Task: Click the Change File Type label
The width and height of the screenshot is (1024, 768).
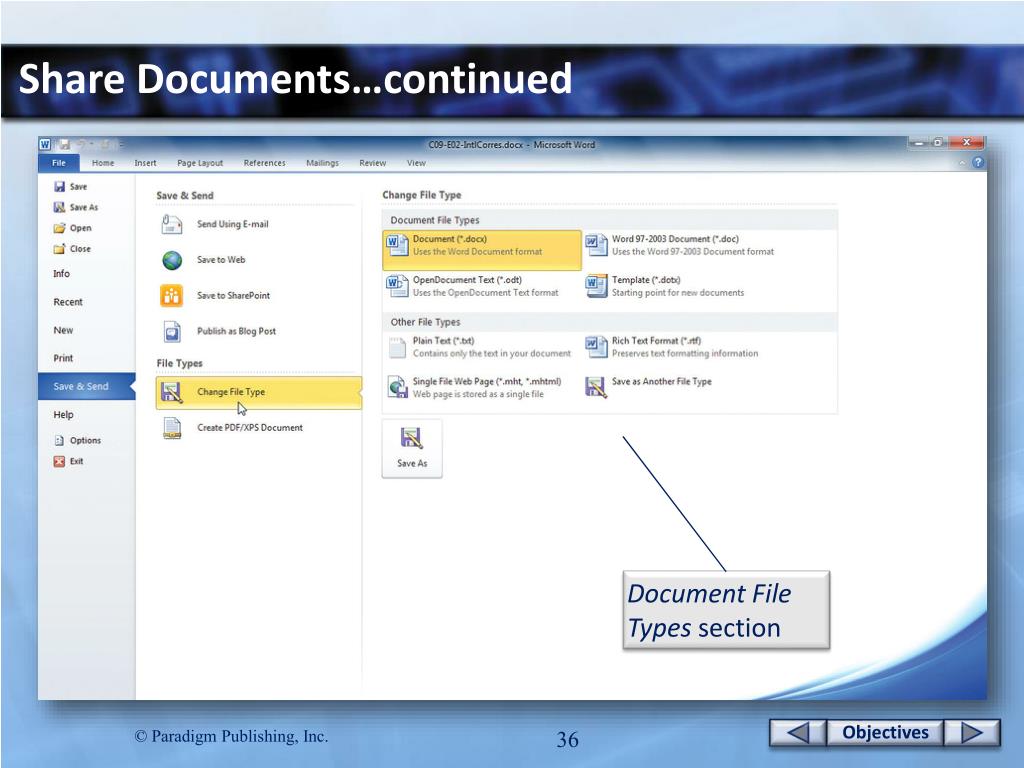Action: coord(231,392)
